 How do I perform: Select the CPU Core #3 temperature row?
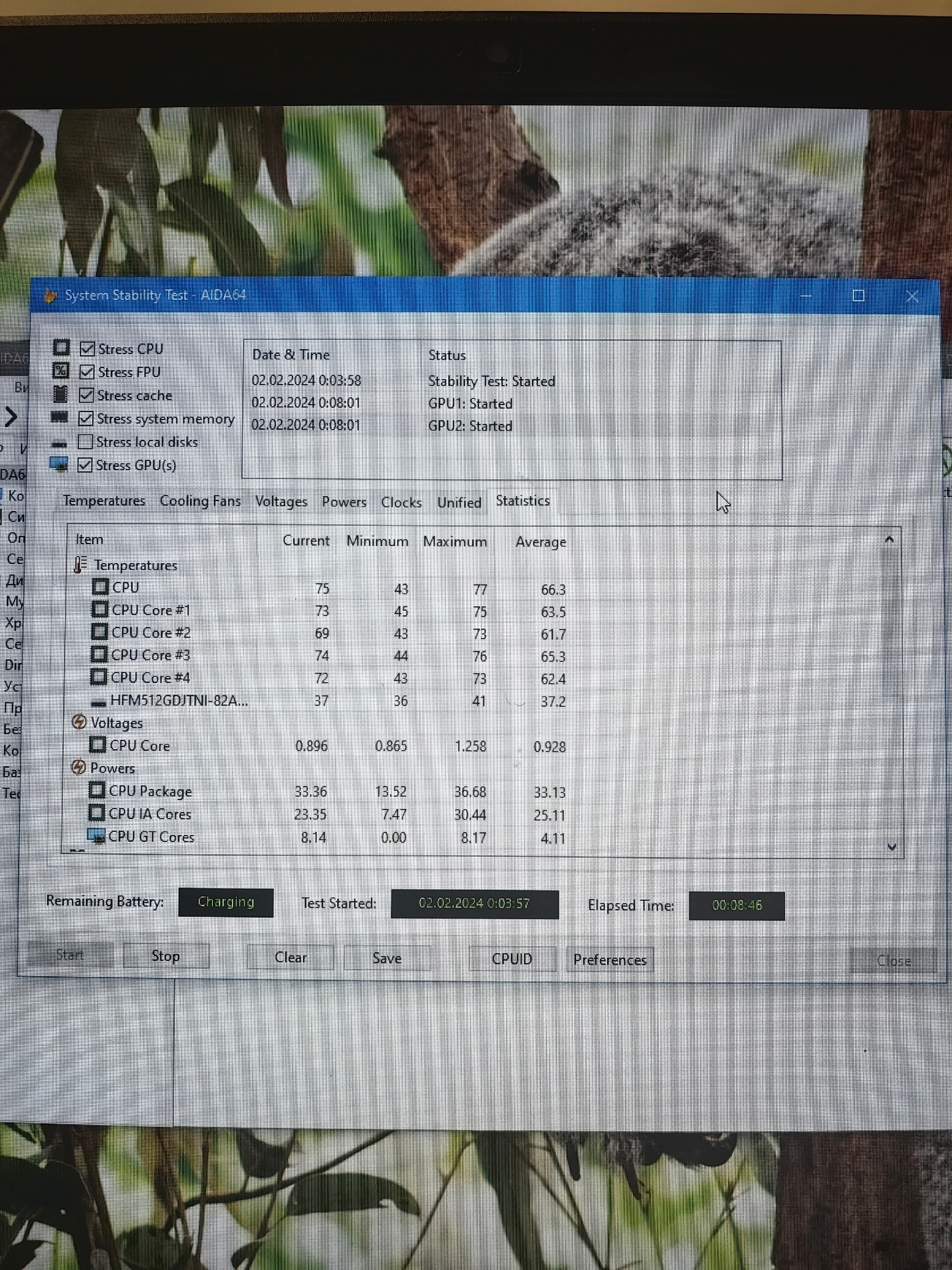150,655
